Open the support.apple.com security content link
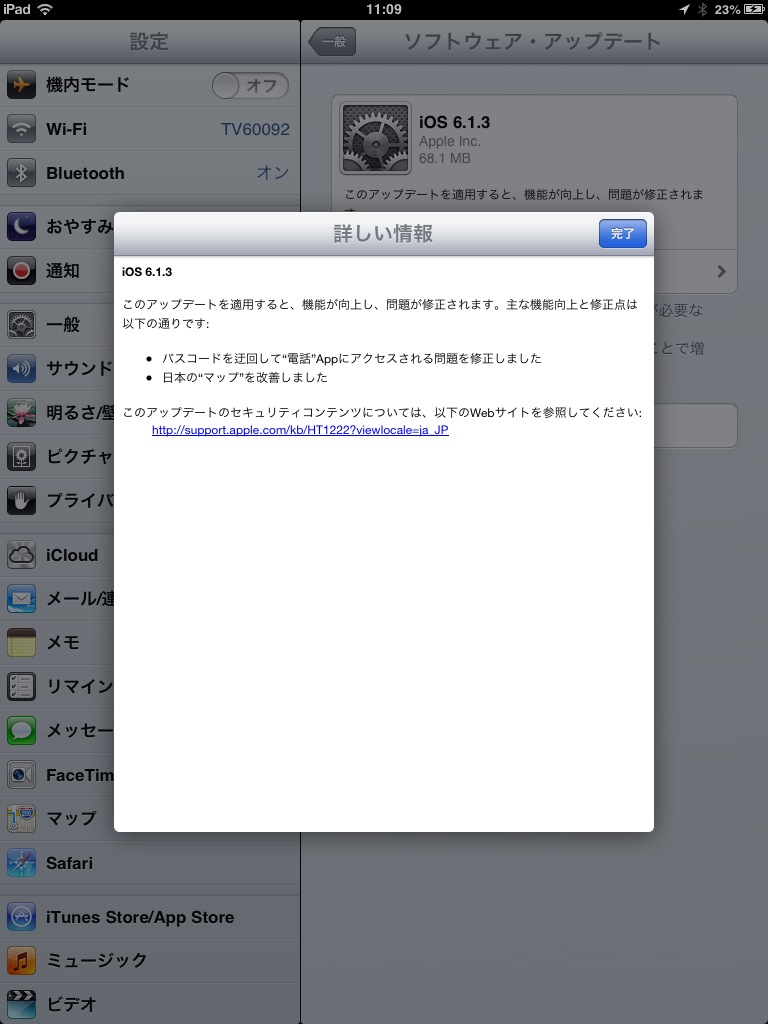This screenshot has height=1024, width=768. click(300, 430)
